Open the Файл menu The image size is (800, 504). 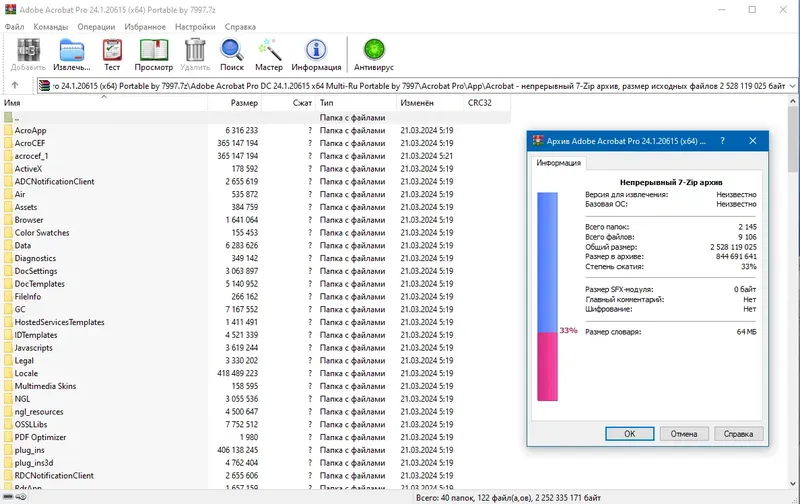coord(14,27)
